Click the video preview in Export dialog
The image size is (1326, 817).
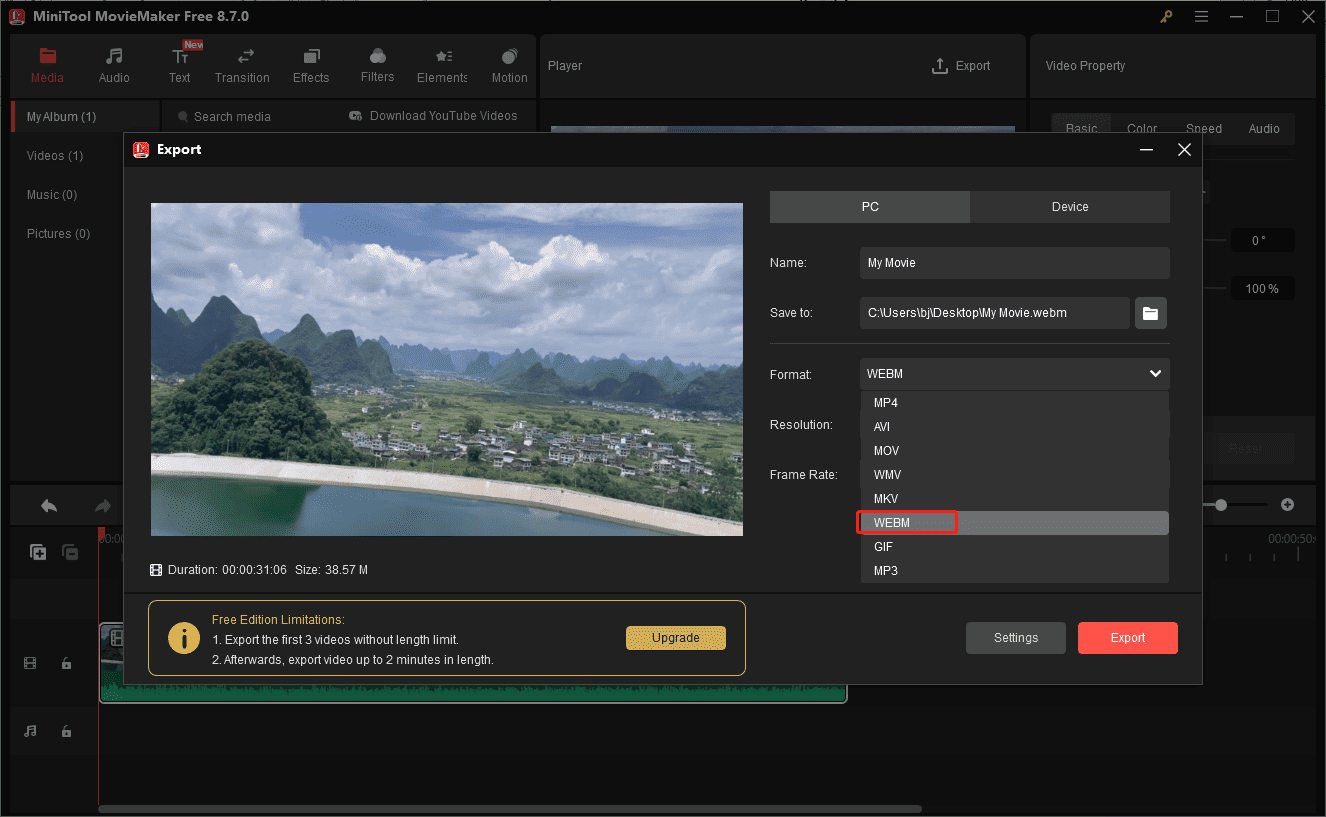[447, 370]
